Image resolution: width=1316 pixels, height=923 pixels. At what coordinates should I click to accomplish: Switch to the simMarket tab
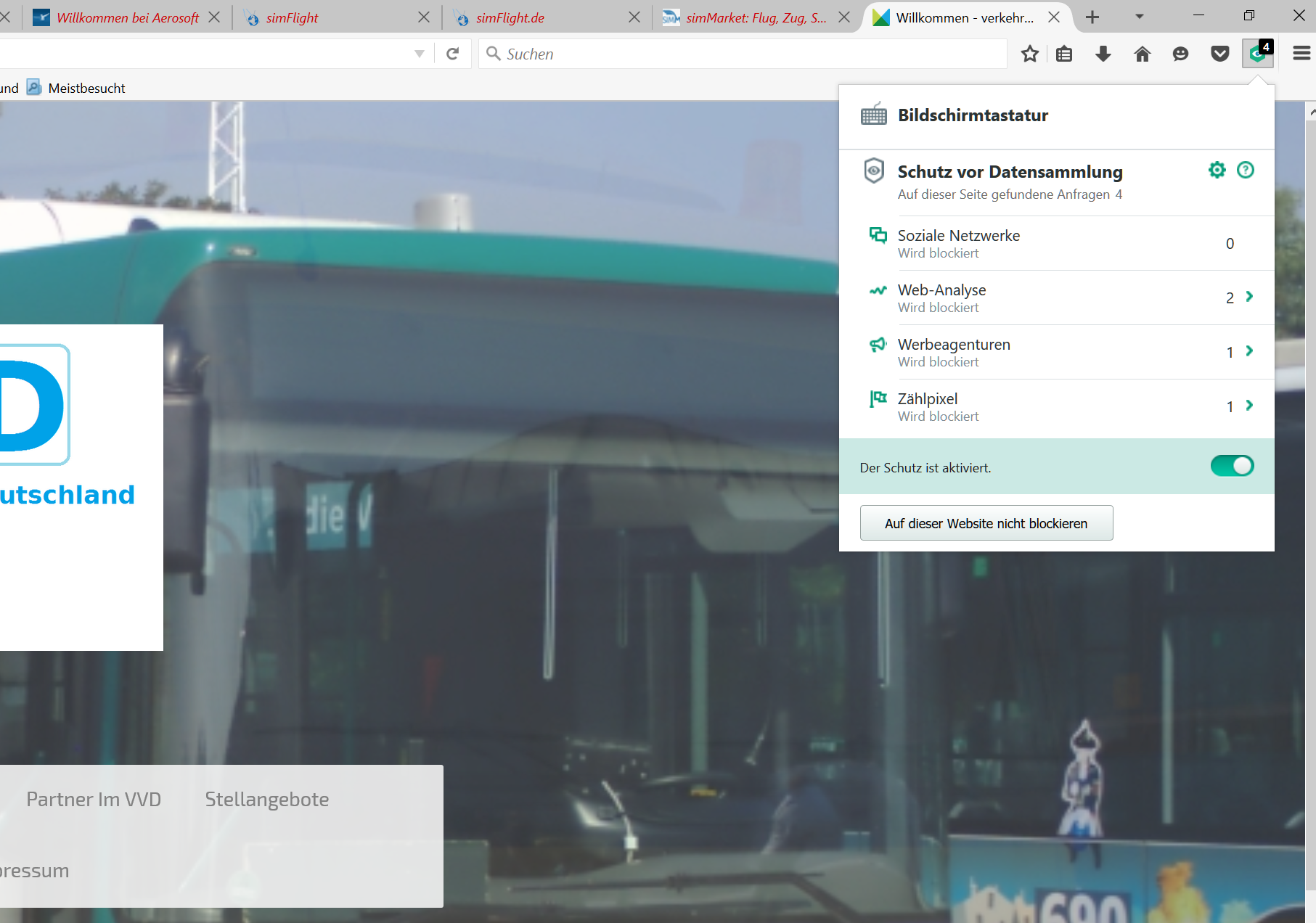click(756, 17)
